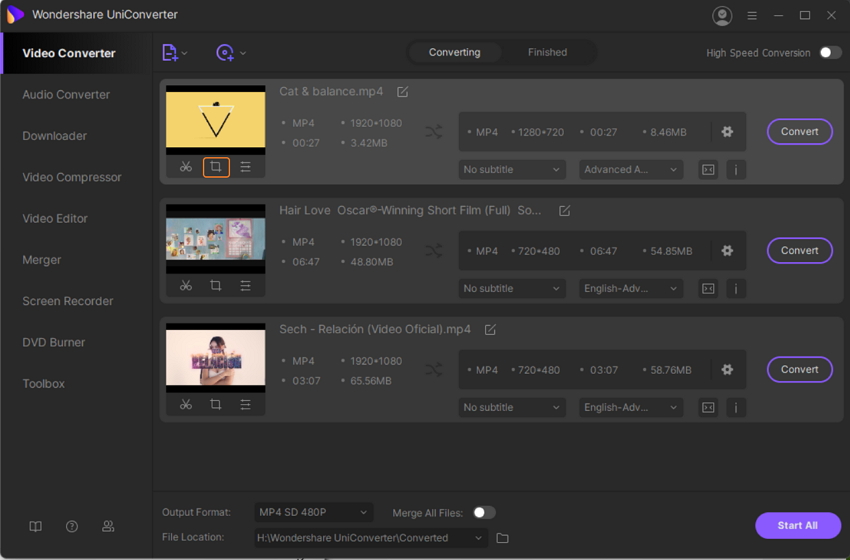
Task: Convert the Sech - Relación video
Action: pos(800,370)
